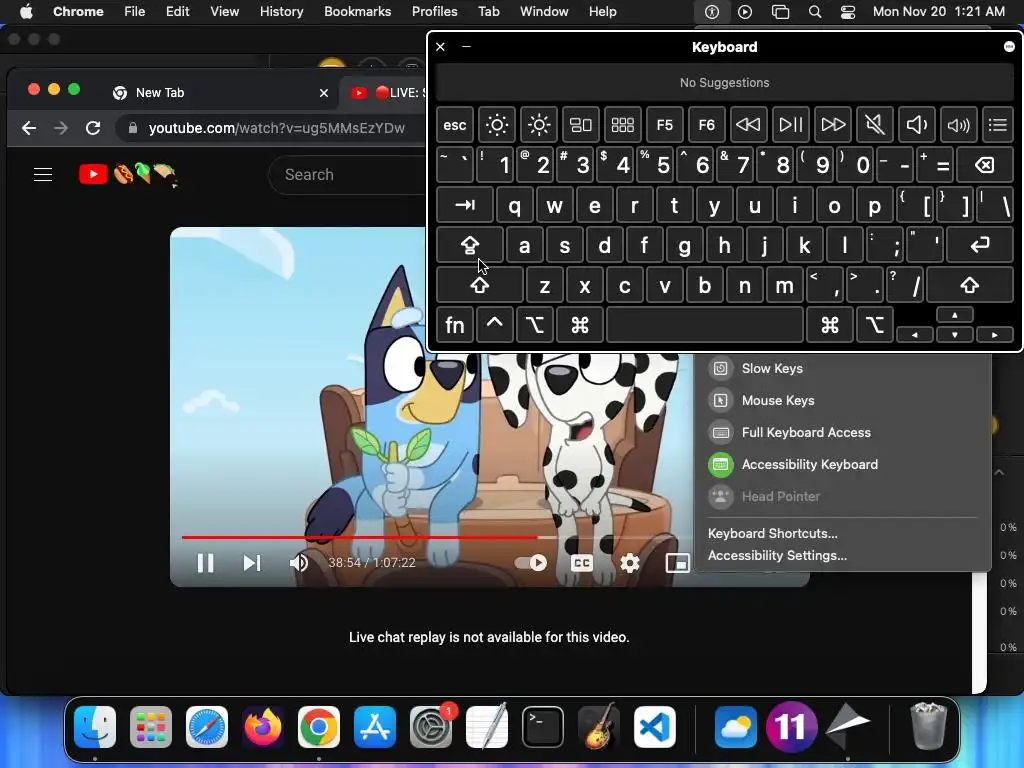Viewport: 1024px width, 768px height.
Task: Open the Bookmarks menu
Action: tap(357, 12)
